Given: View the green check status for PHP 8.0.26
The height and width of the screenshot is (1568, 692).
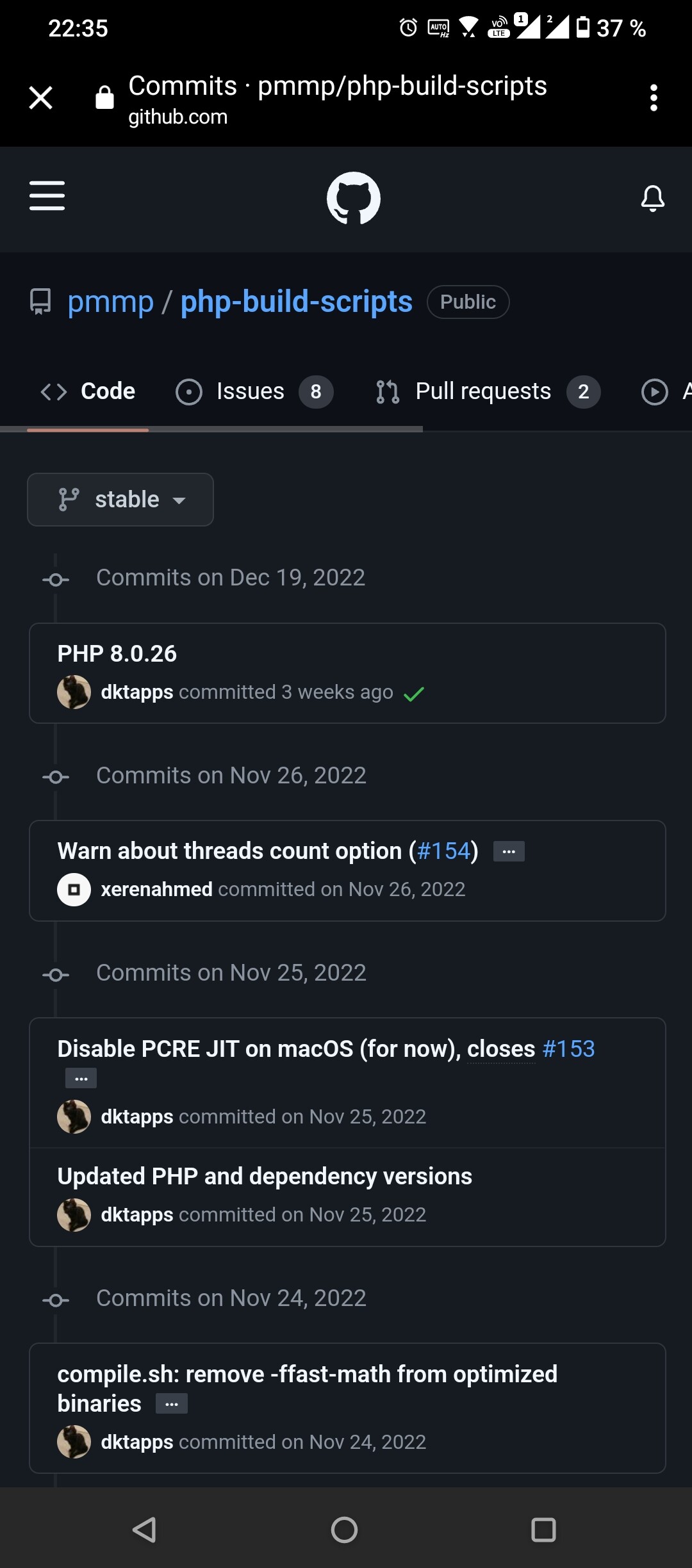Looking at the screenshot, I should point(414,694).
